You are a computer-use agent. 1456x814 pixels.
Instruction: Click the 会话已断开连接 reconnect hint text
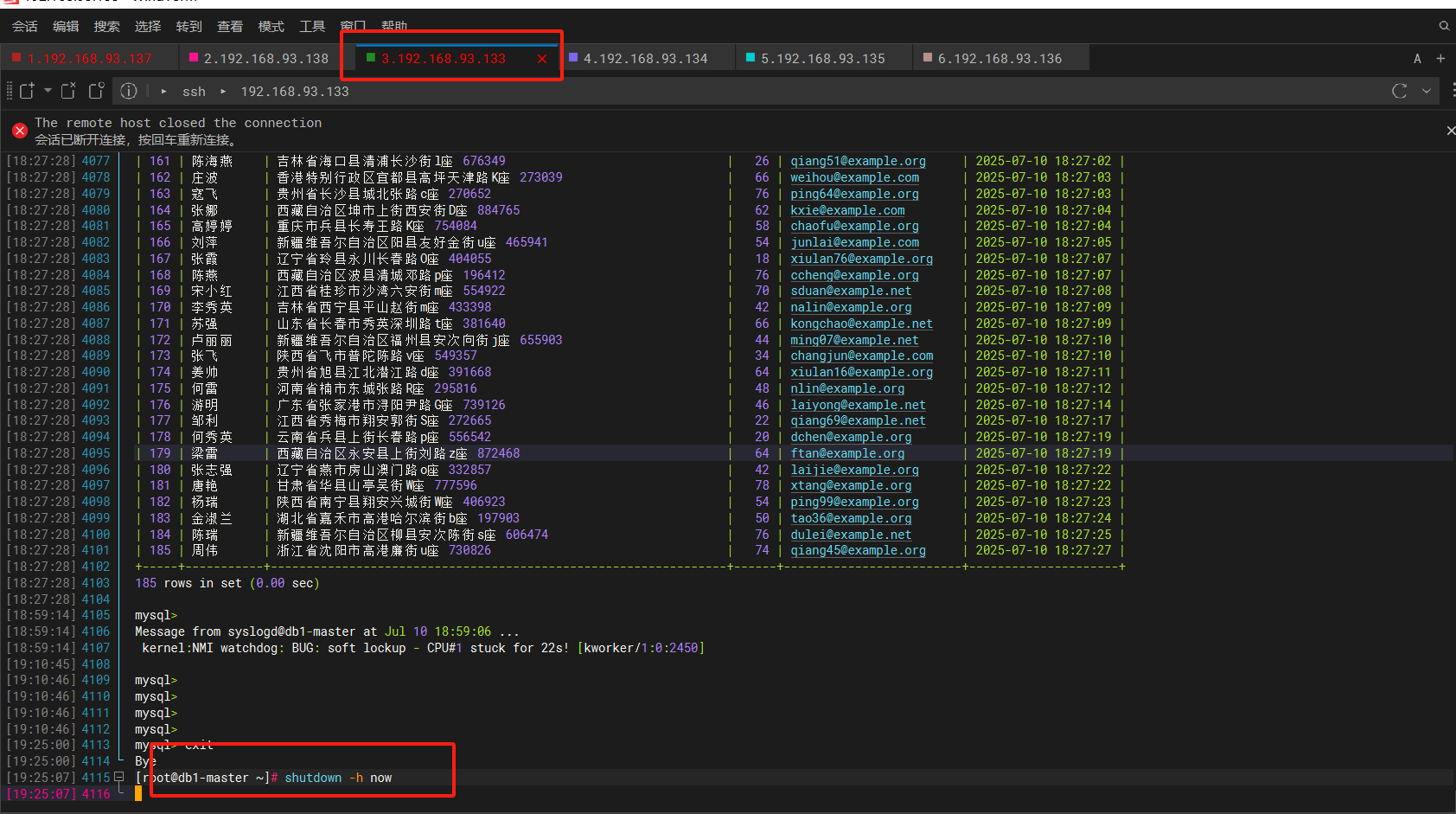tap(136, 139)
